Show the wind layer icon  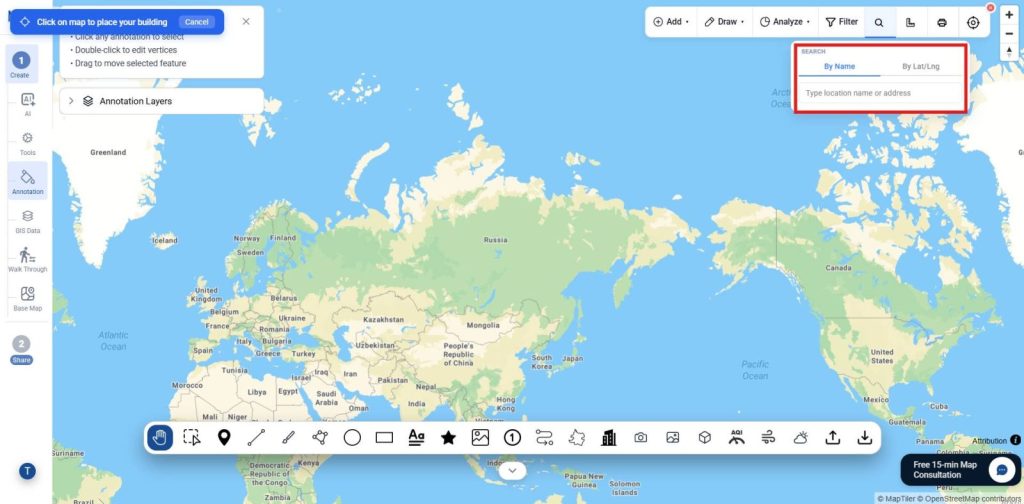[x=769, y=437]
